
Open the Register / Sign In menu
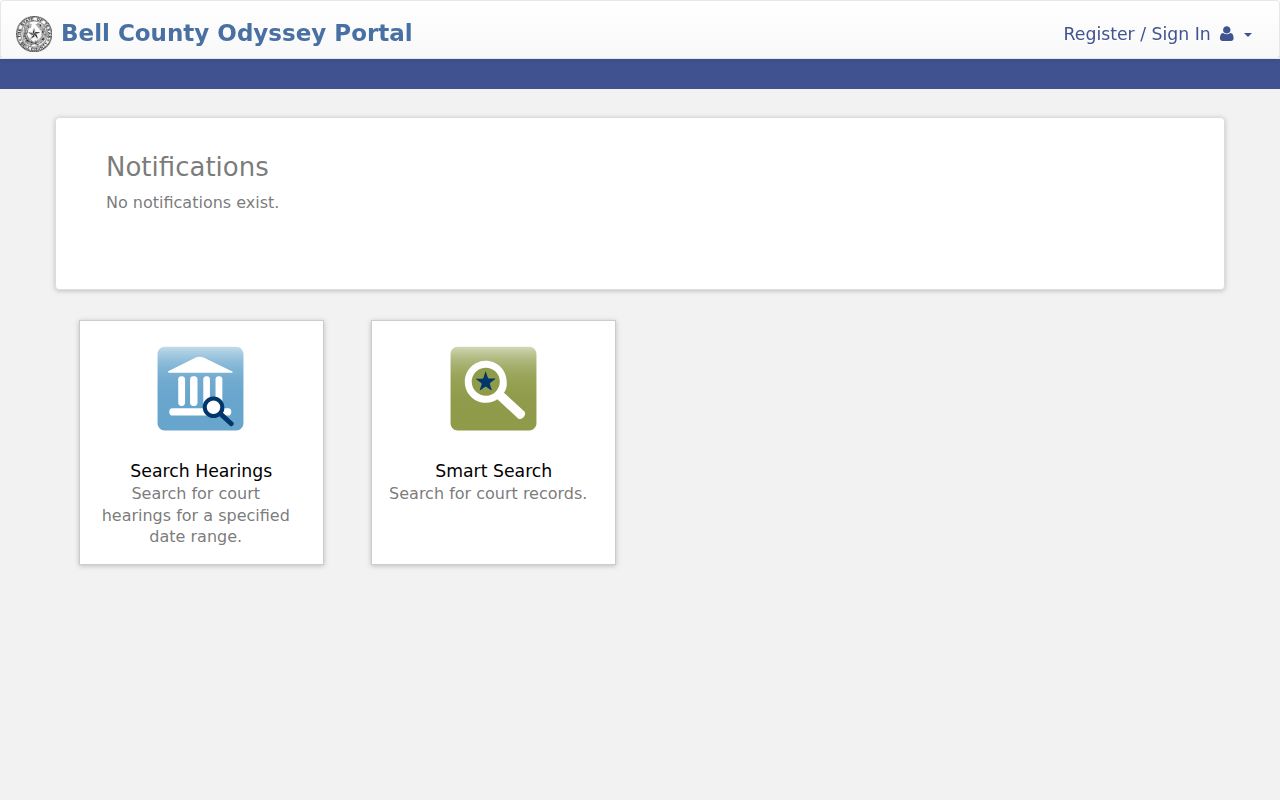(1157, 34)
